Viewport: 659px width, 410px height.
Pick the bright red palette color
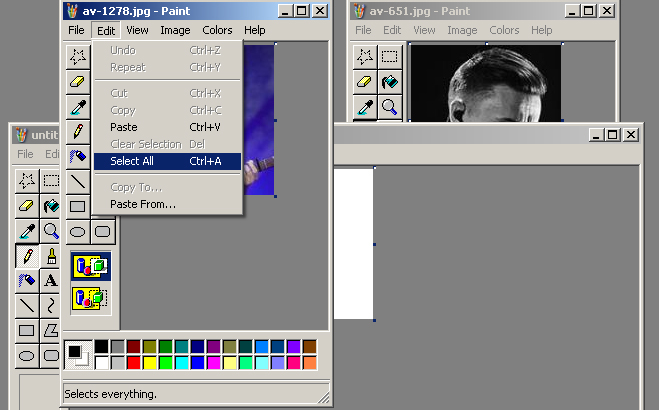(x=134, y=363)
